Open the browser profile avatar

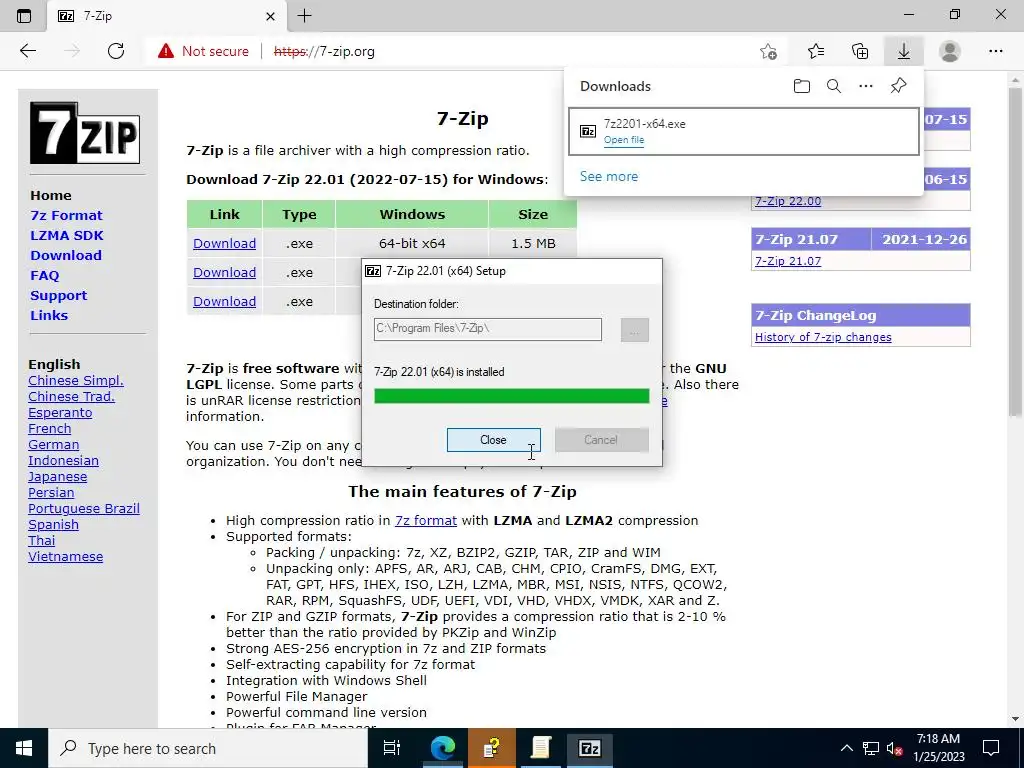click(x=950, y=51)
